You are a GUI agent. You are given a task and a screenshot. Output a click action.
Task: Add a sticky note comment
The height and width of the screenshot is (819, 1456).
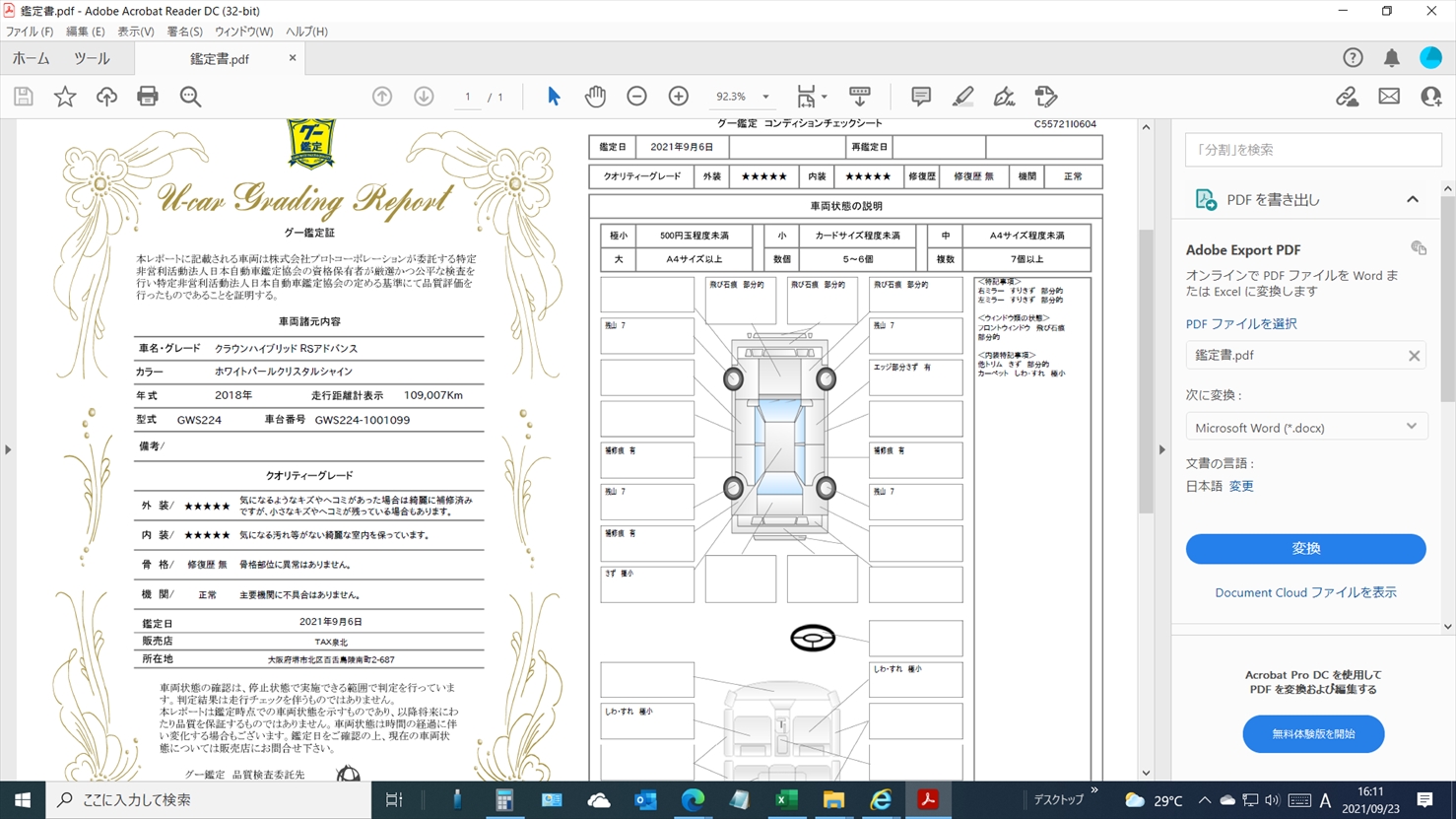(x=921, y=97)
